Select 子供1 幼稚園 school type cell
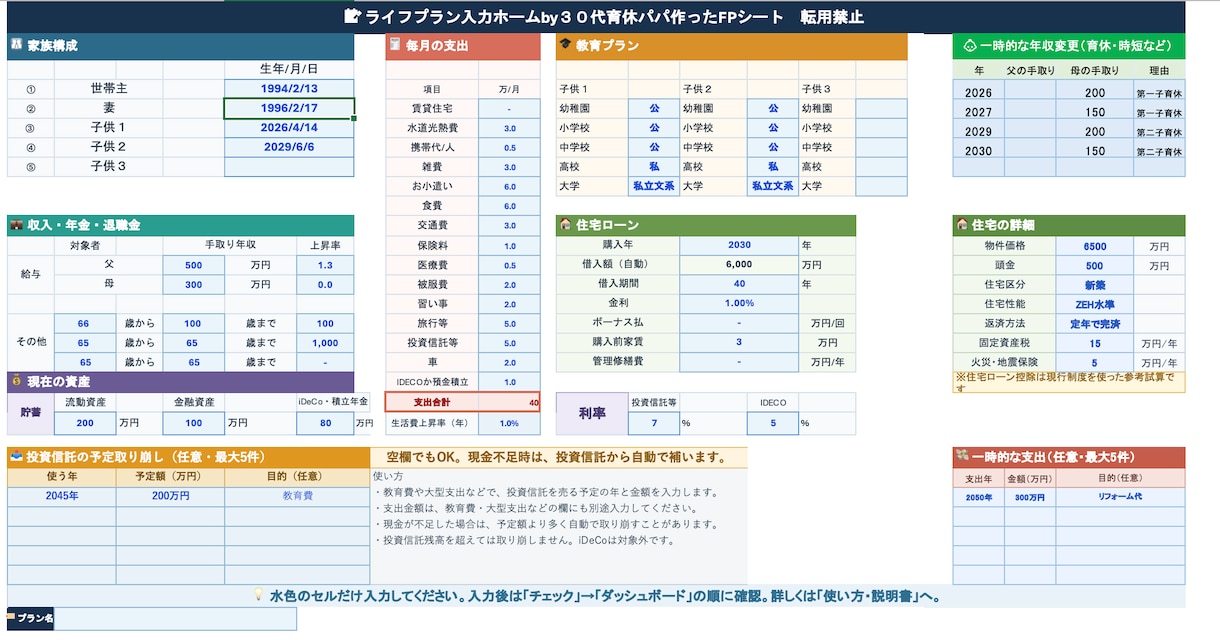The width and height of the screenshot is (1220, 640). click(654, 108)
